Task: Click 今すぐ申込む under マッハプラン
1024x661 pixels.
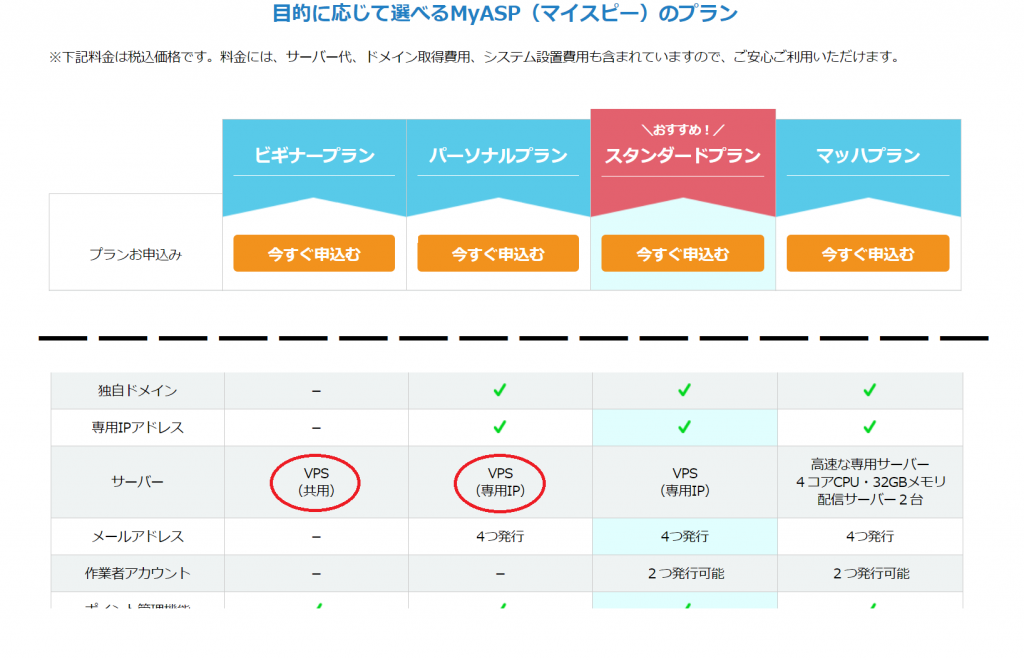Action: point(868,253)
